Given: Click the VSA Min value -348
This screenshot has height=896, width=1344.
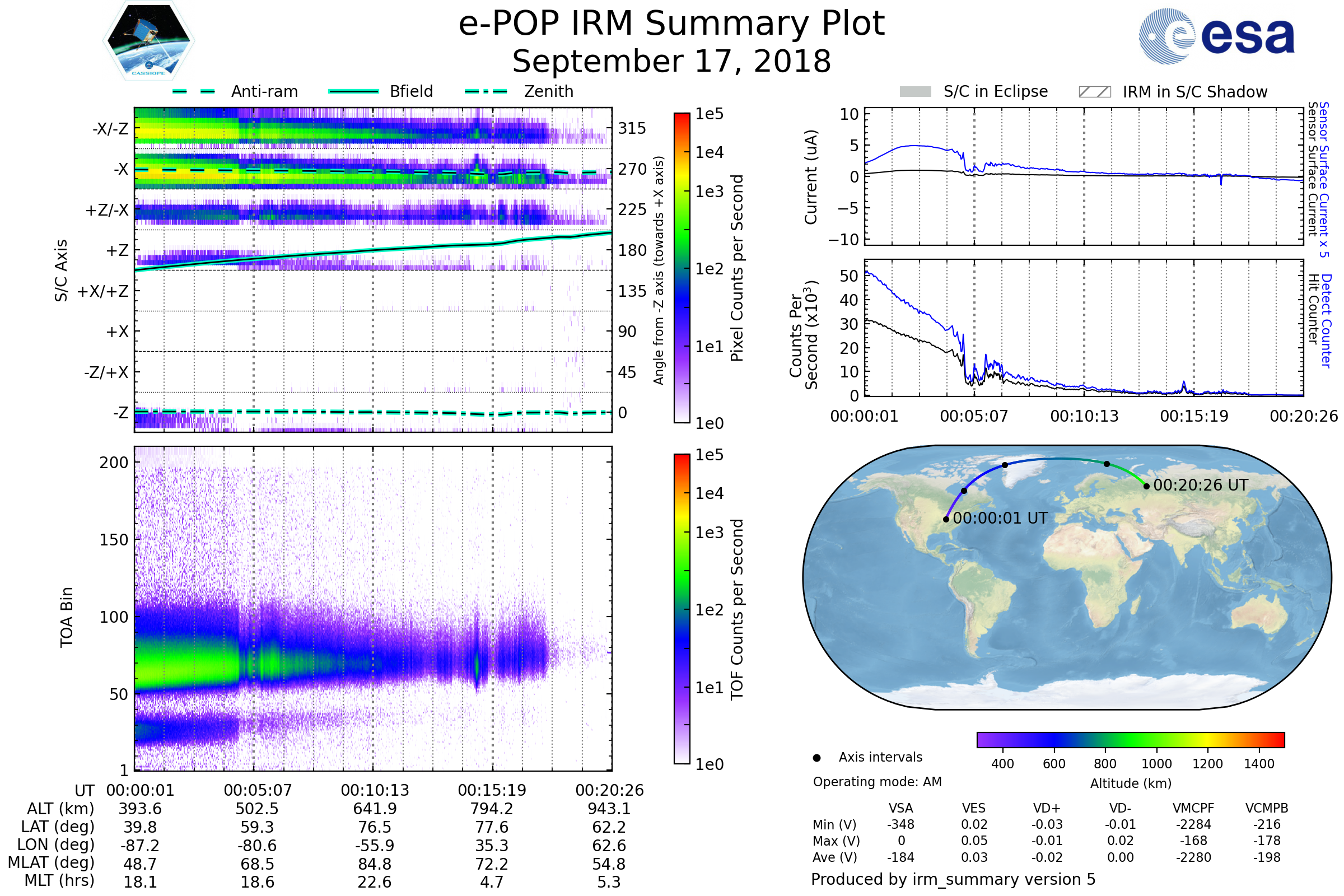Looking at the screenshot, I should pyautogui.click(x=900, y=824).
